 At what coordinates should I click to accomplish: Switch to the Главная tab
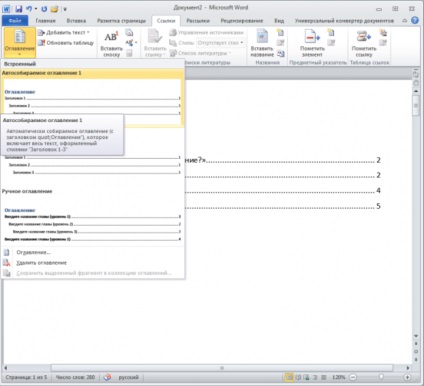click(x=46, y=21)
